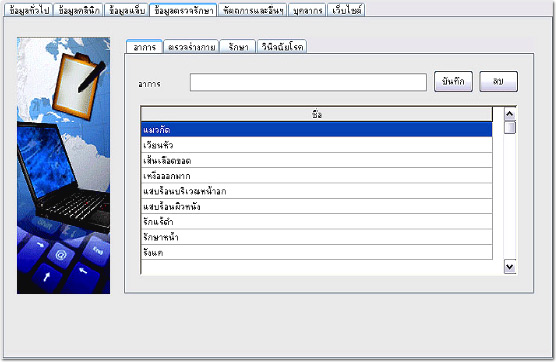Click the scroll up arrow of symptom list
Image resolution: width=556 pixels, height=362 pixels.
510,114
